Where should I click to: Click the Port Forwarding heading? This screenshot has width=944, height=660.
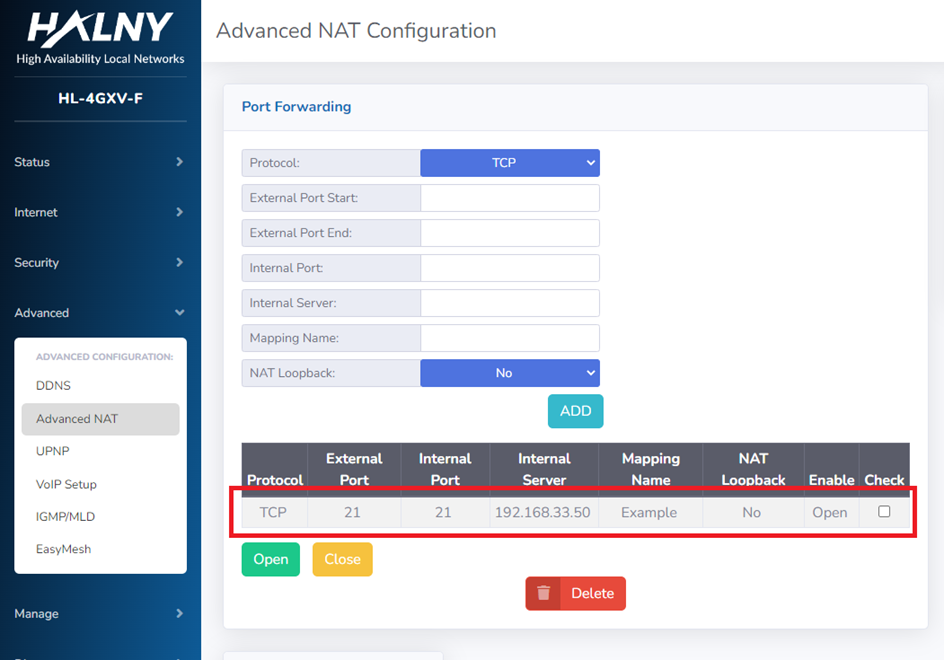296,107
